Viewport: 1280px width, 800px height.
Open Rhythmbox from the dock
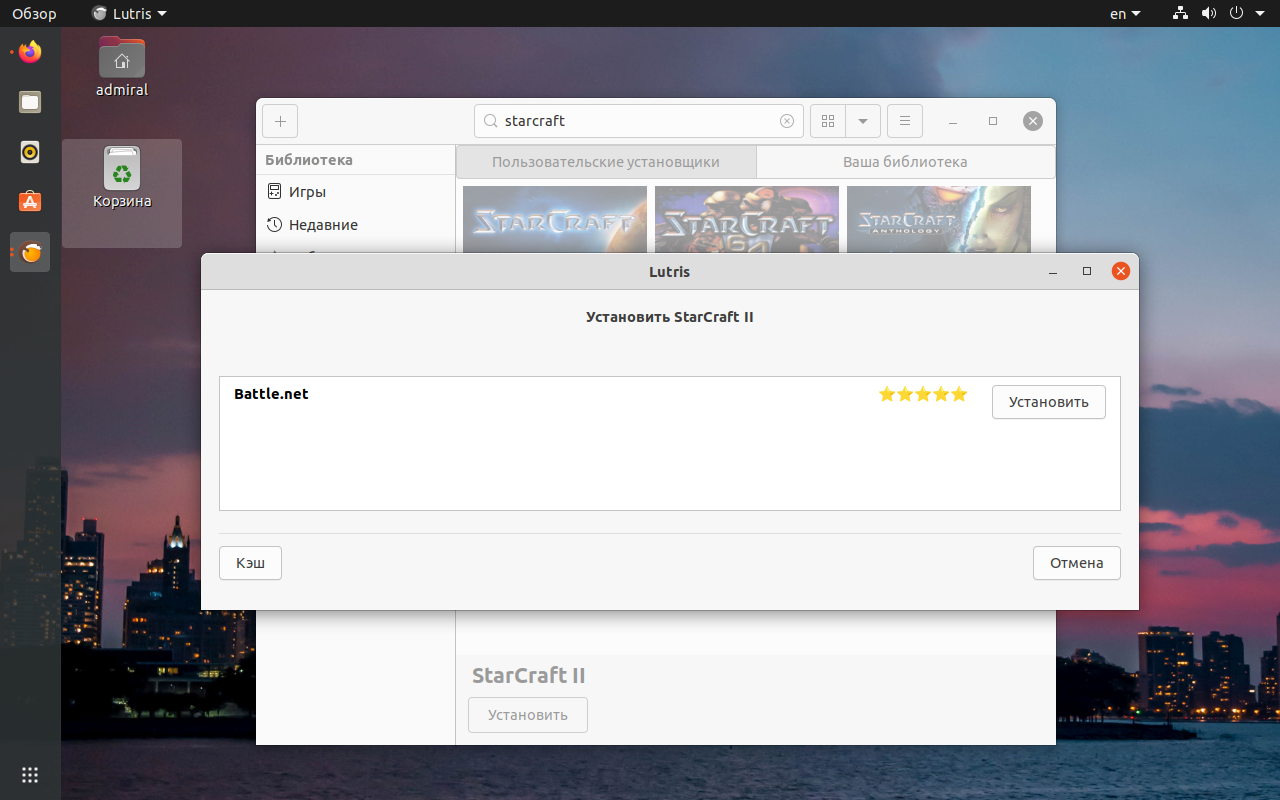[x=30, y=152]
